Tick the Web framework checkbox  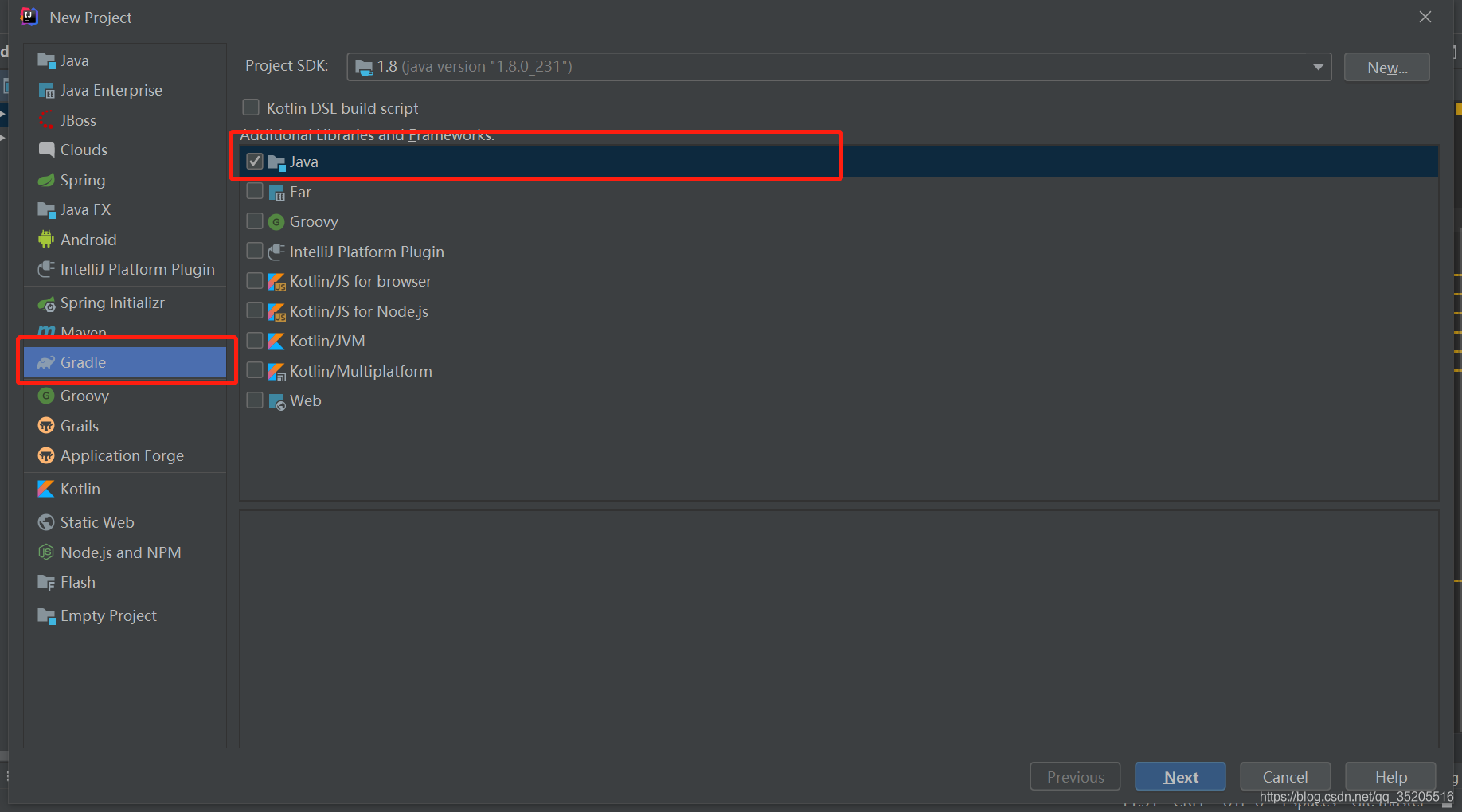click(x=255, y=400)
